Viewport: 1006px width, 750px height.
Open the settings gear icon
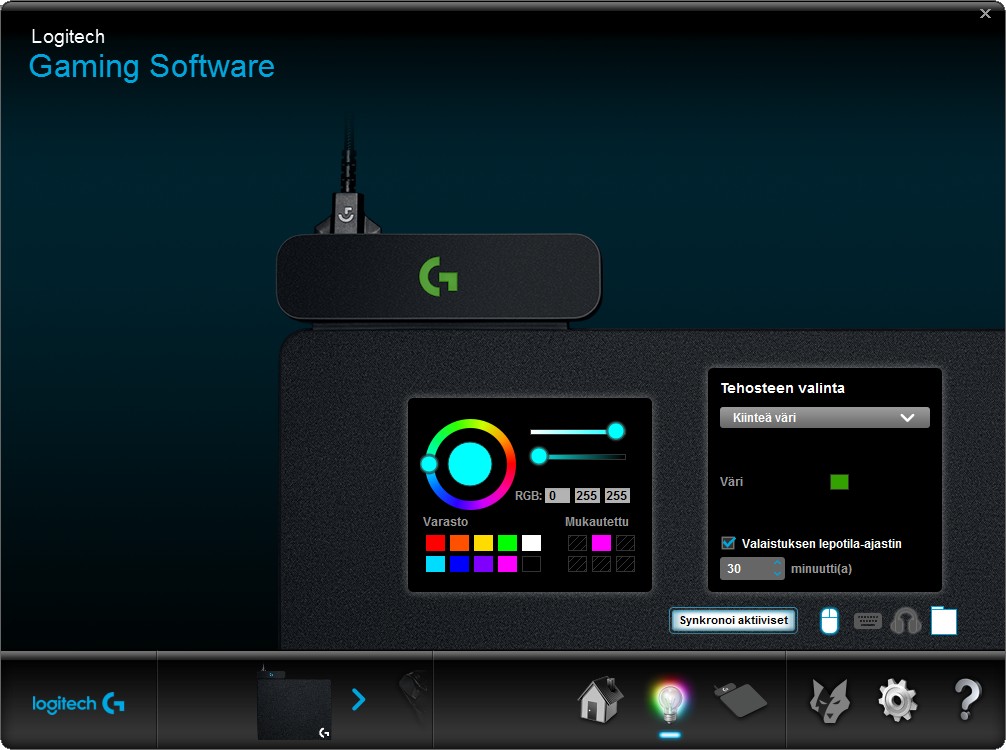point(897,700)
